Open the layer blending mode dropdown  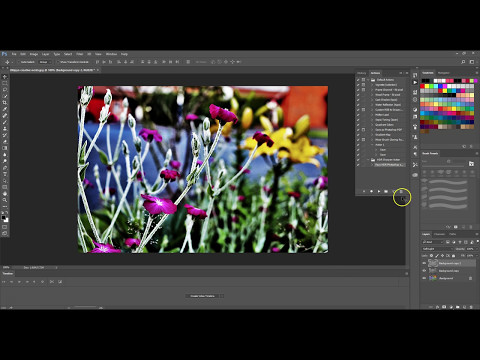click(438, 249)
